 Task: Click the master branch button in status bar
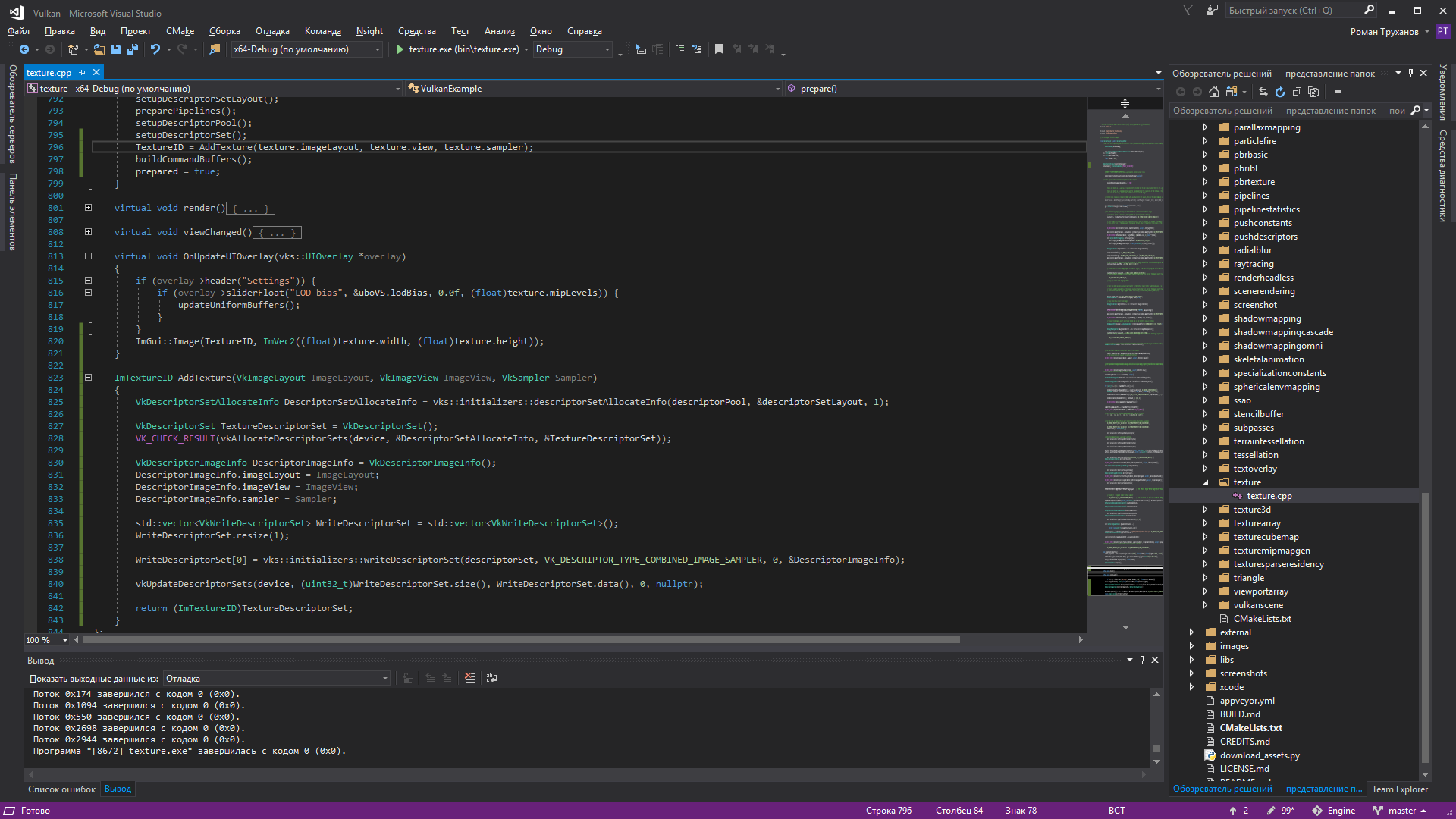click(x=1401, y=811)
